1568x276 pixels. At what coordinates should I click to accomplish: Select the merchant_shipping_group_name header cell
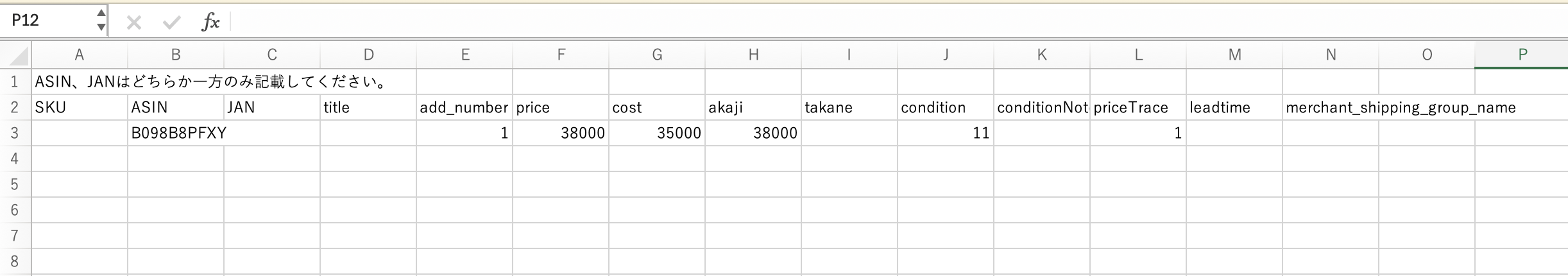(1331, 107)
